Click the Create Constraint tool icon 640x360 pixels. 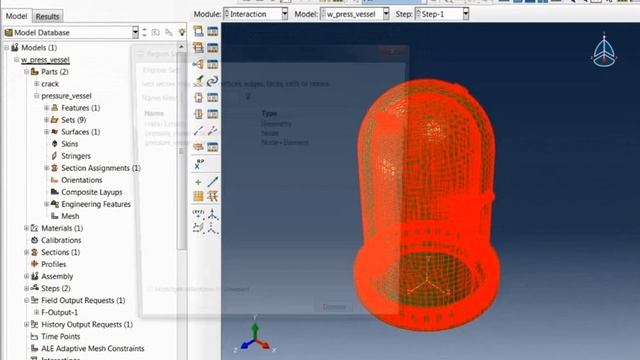tap(198, 64)
